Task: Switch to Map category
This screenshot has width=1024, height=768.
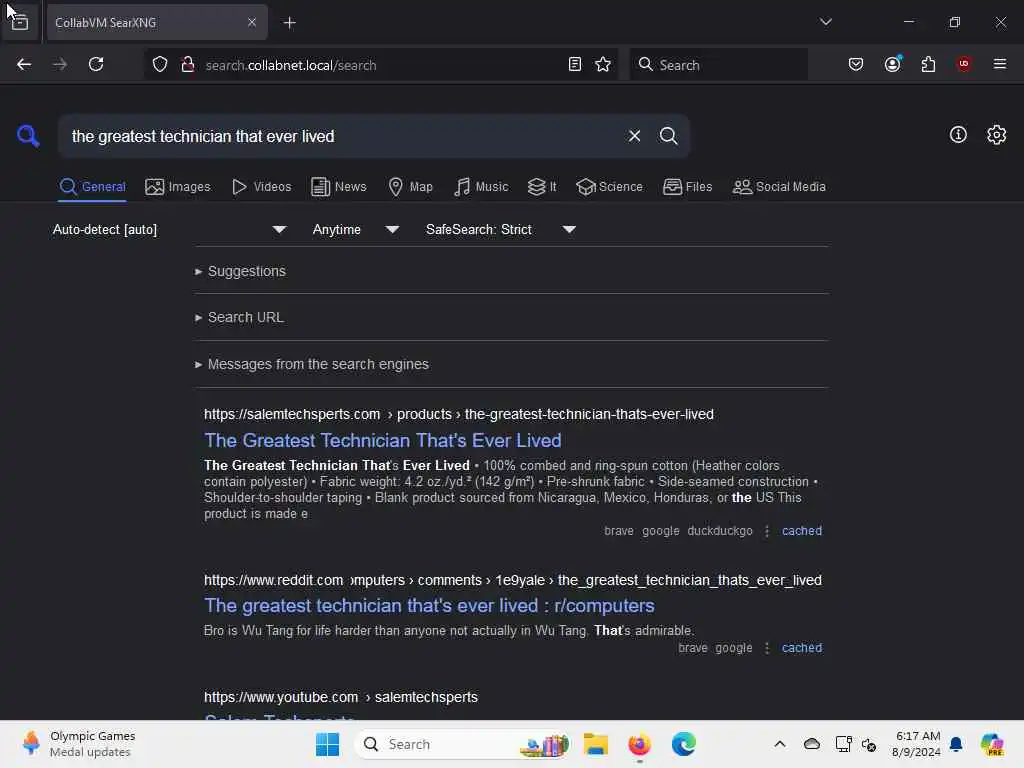Action: [x=410, y=187]
